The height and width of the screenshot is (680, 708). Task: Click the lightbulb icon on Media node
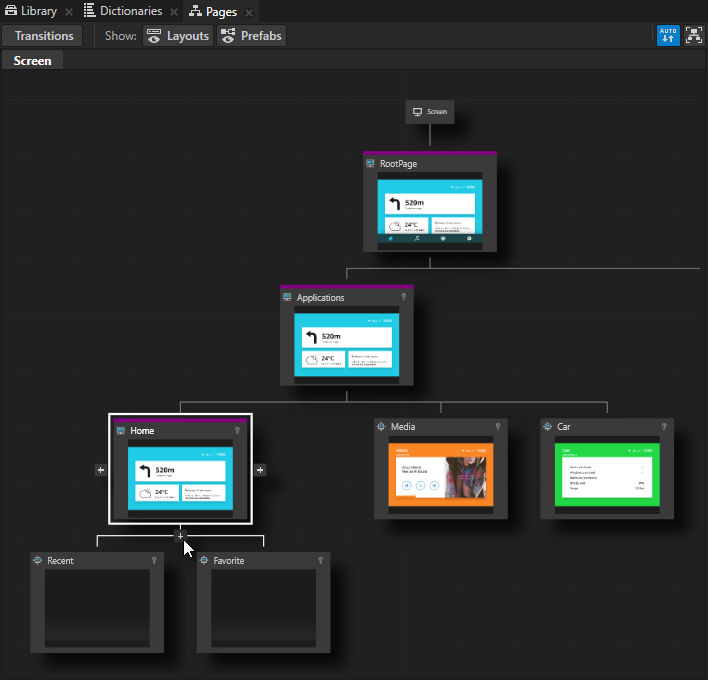pyautogui.click(x=497, y=427)
